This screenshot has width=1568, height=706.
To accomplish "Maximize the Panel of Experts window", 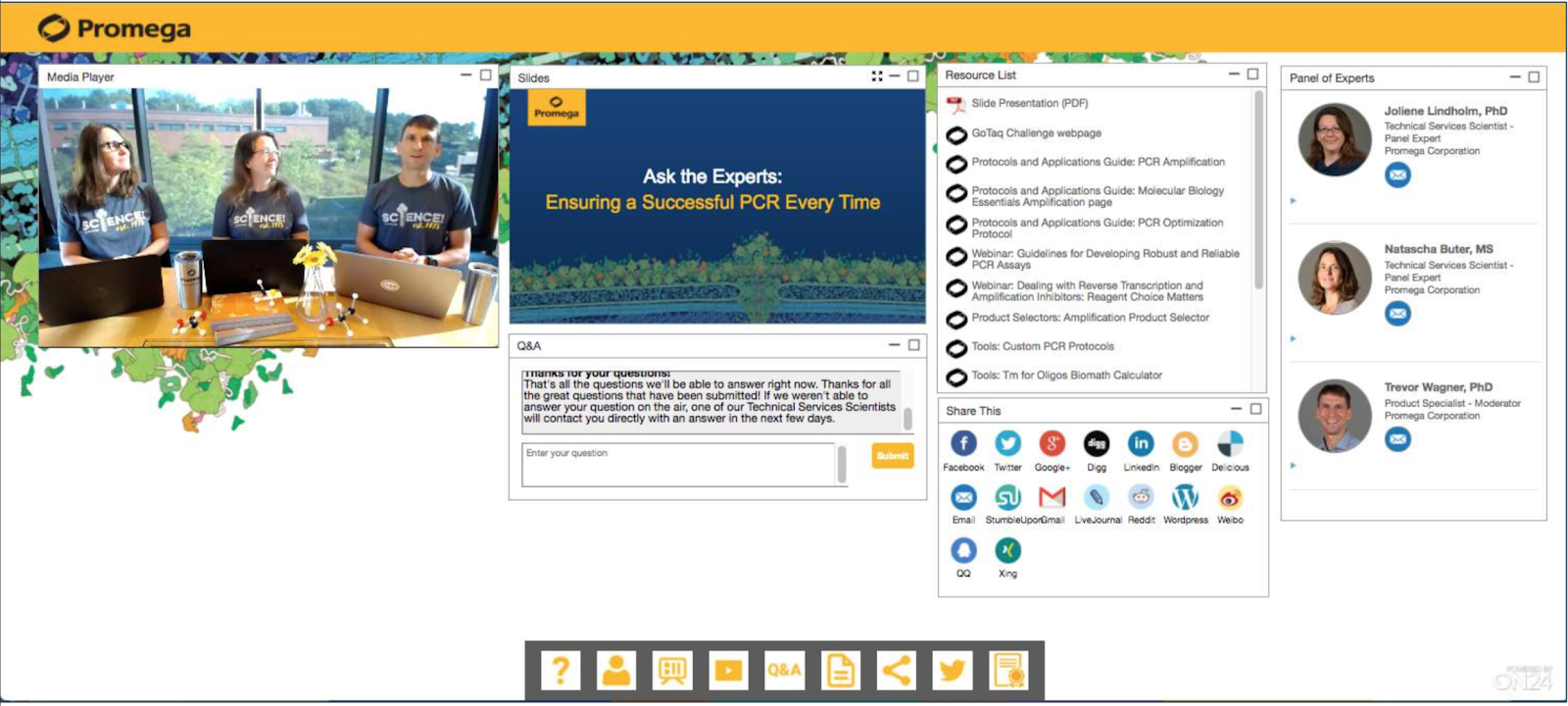I will click(x=1534, y=76).
